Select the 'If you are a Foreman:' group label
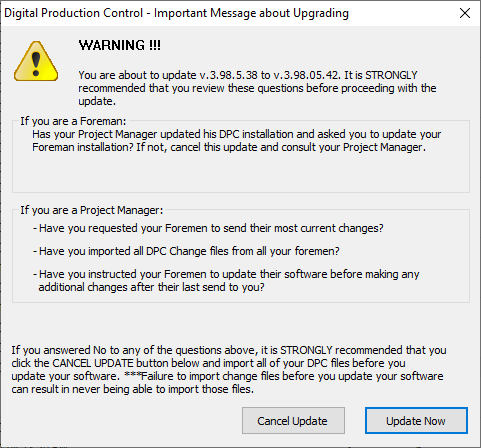The image size is (481, 448). 73,121
